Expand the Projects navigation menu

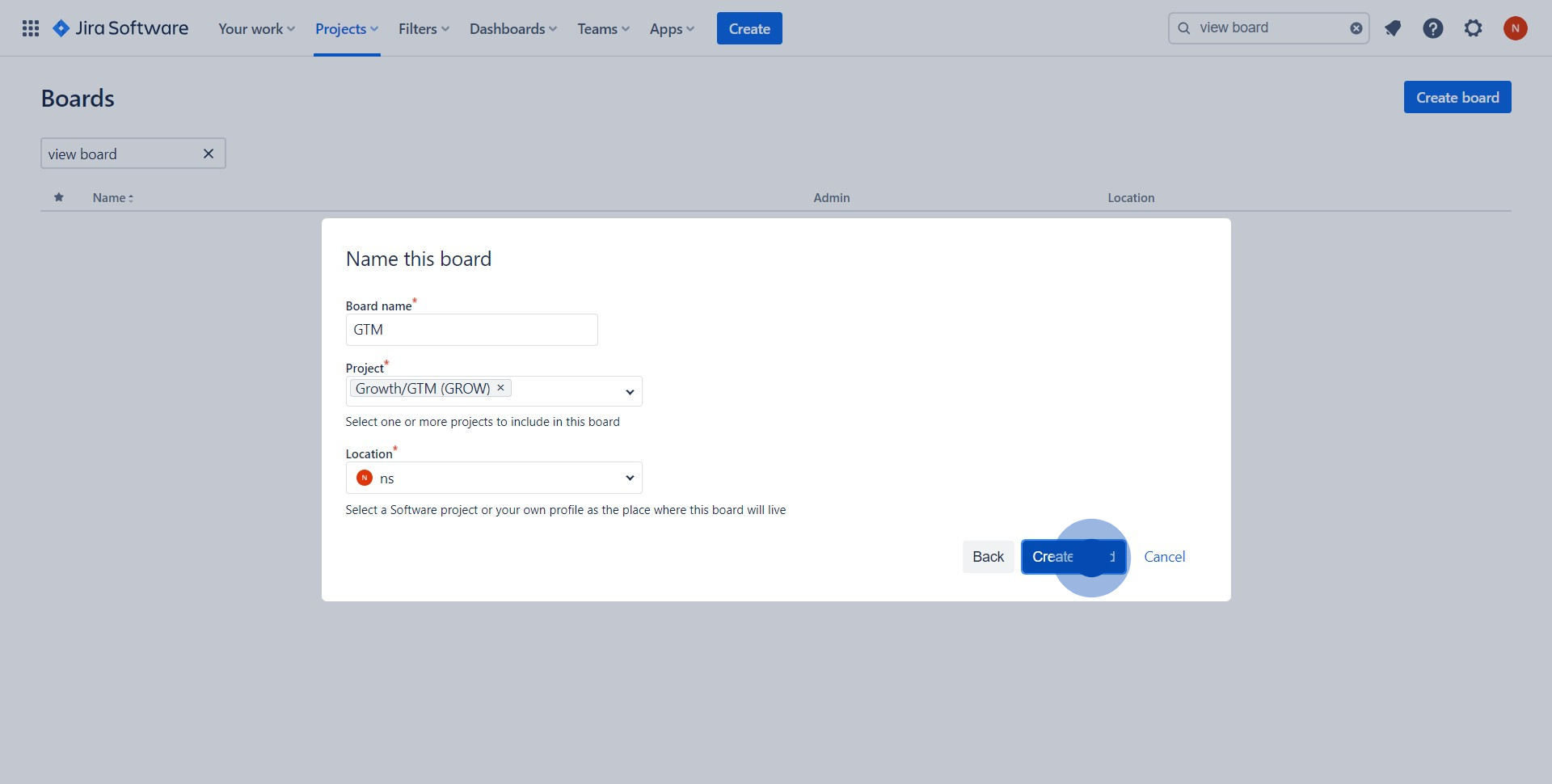346,27
